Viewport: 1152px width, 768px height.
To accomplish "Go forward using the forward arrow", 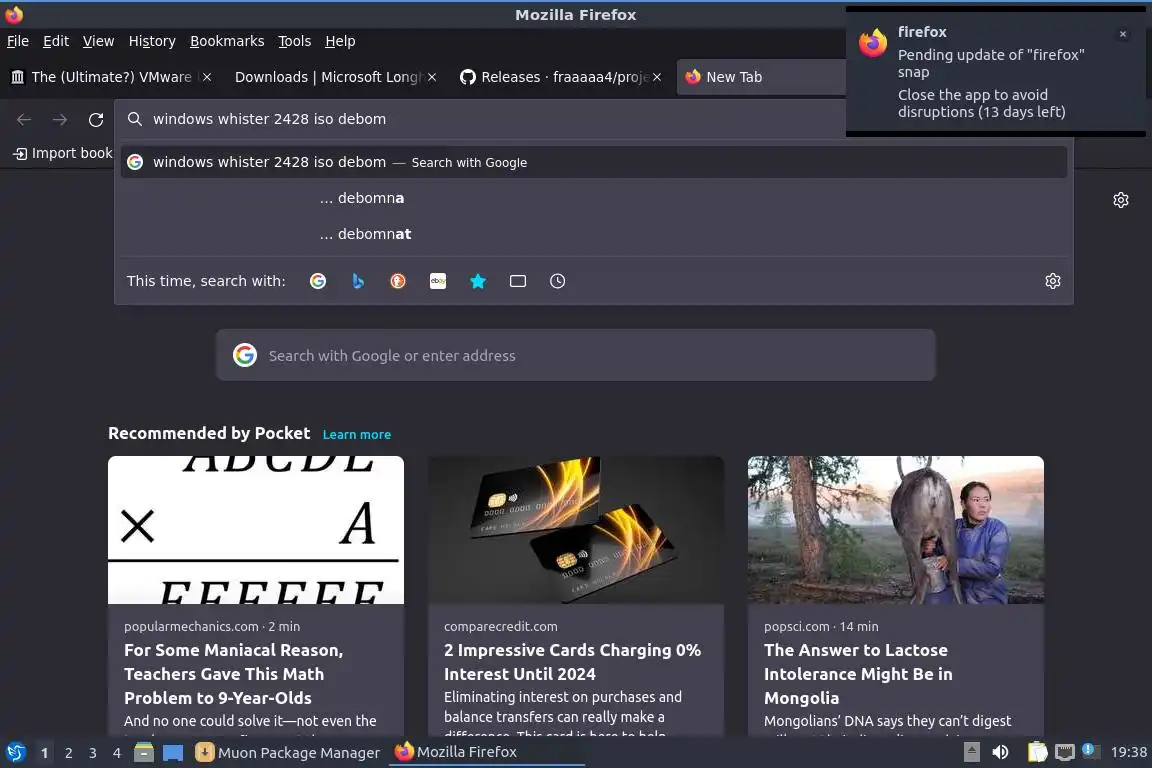I will pyautogui.click(x=60, y=120).
